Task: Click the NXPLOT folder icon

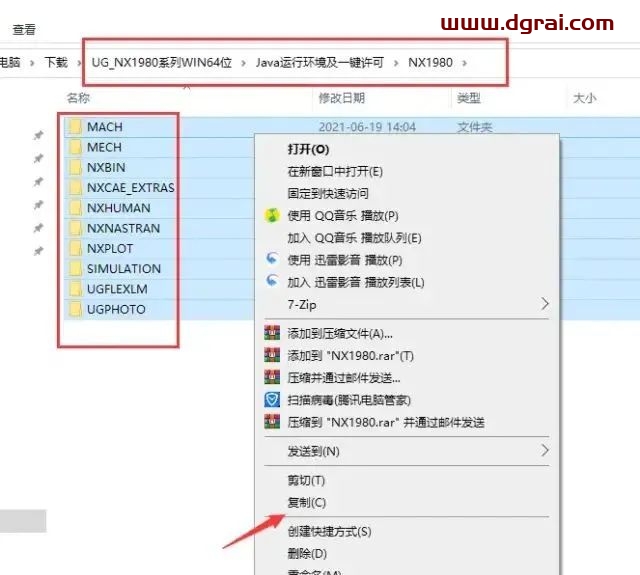Action: tap(75, 249)
